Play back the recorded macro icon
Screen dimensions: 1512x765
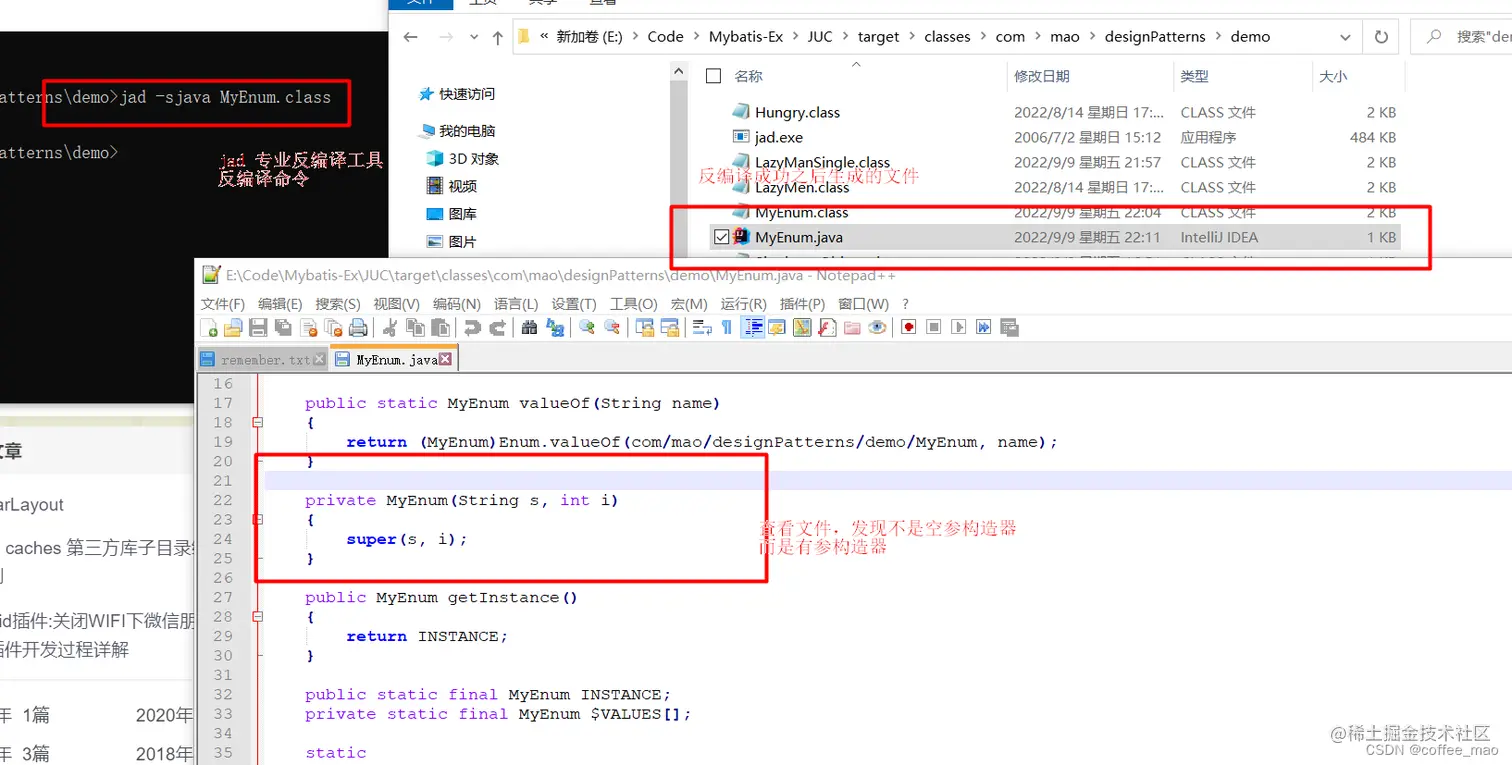point(959,327)
